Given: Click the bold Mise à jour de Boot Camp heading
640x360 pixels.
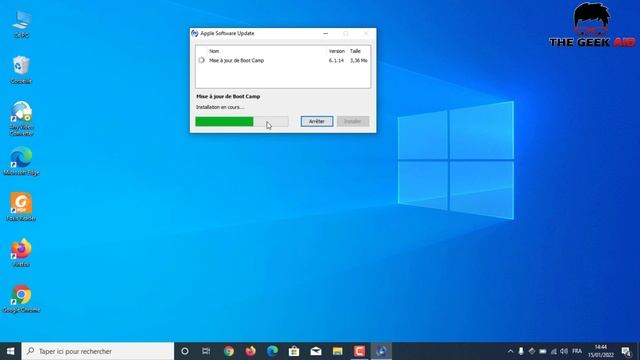Looking at the screenshot, I should click(228, 96).
